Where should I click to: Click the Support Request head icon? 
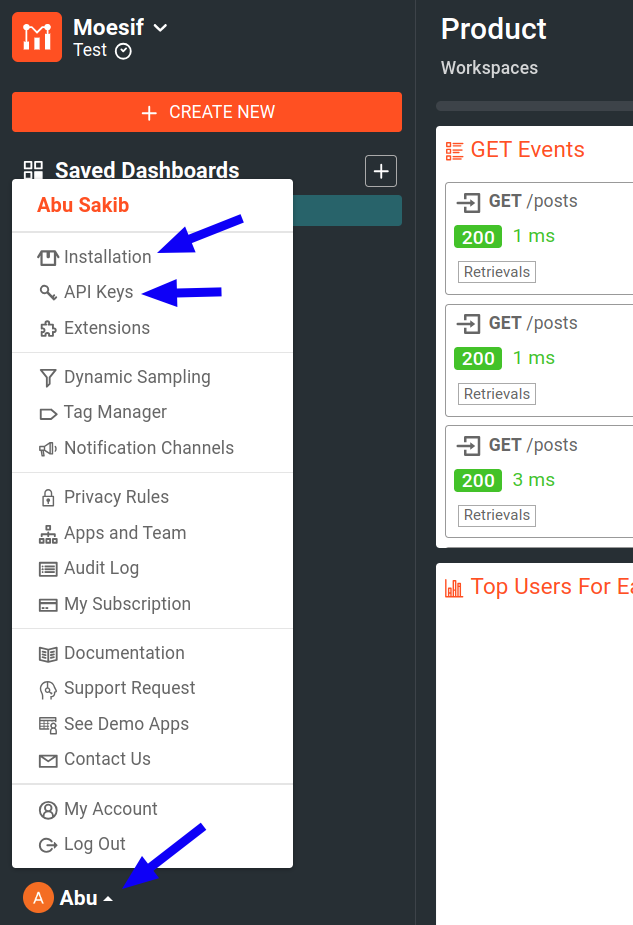[x=48, y=690]
